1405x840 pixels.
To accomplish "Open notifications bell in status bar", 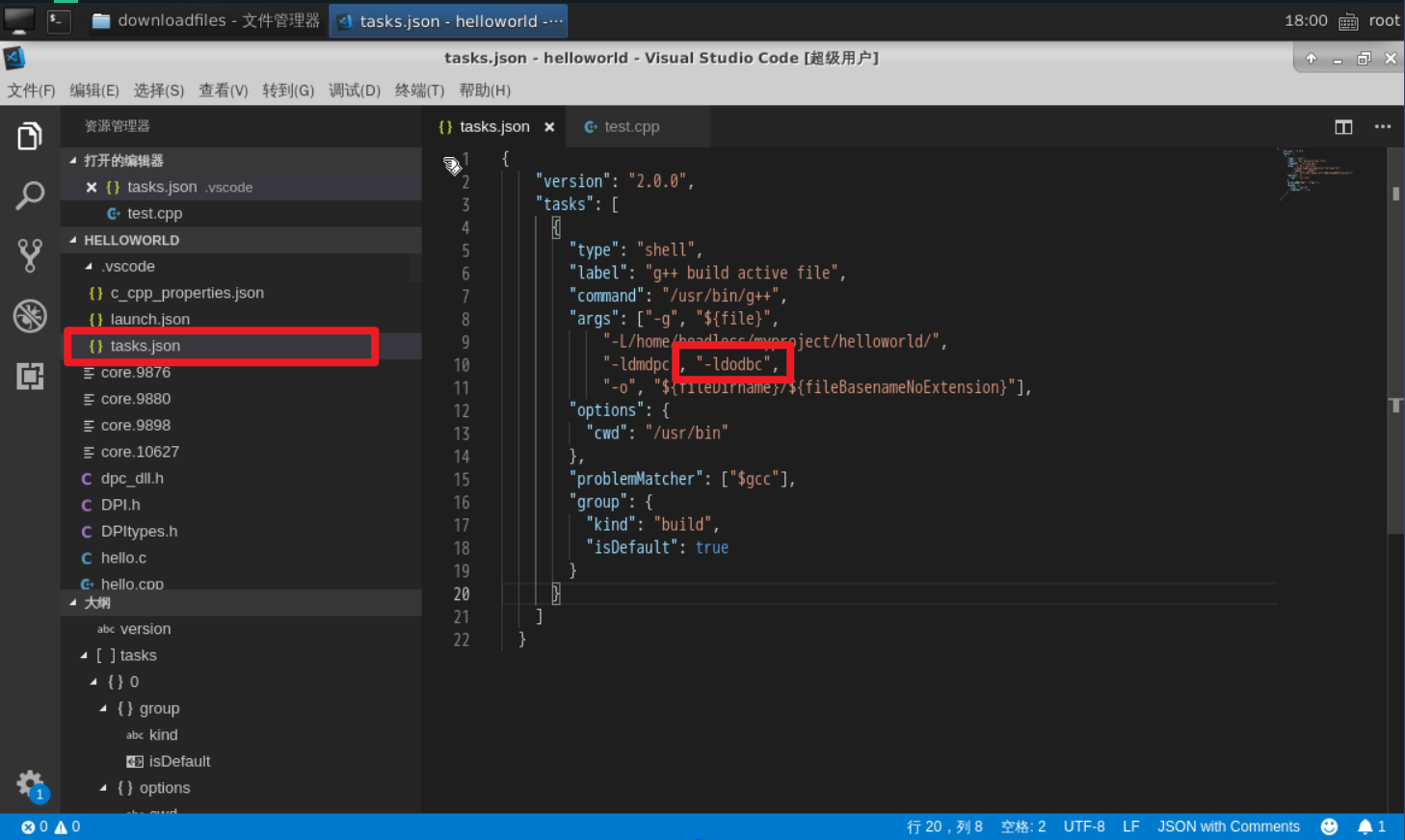I will pyautogui.click(x=1371, y=827).
